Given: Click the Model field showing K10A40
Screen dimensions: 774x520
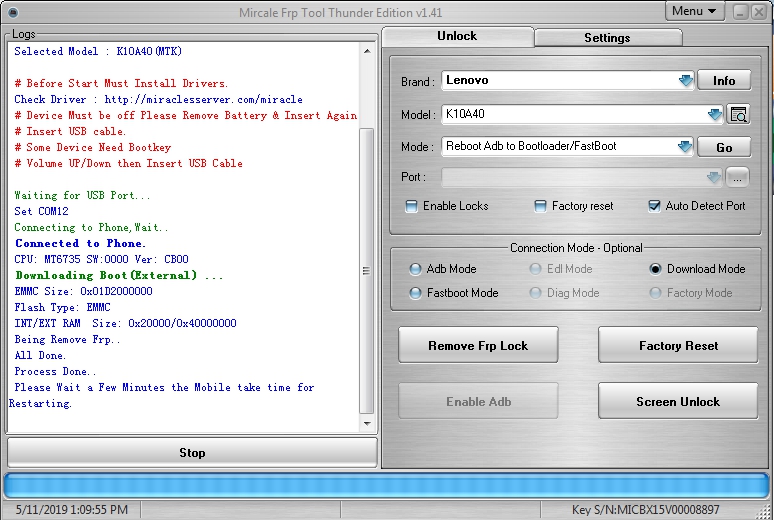Looking at the screenshot, I should 582,115.
